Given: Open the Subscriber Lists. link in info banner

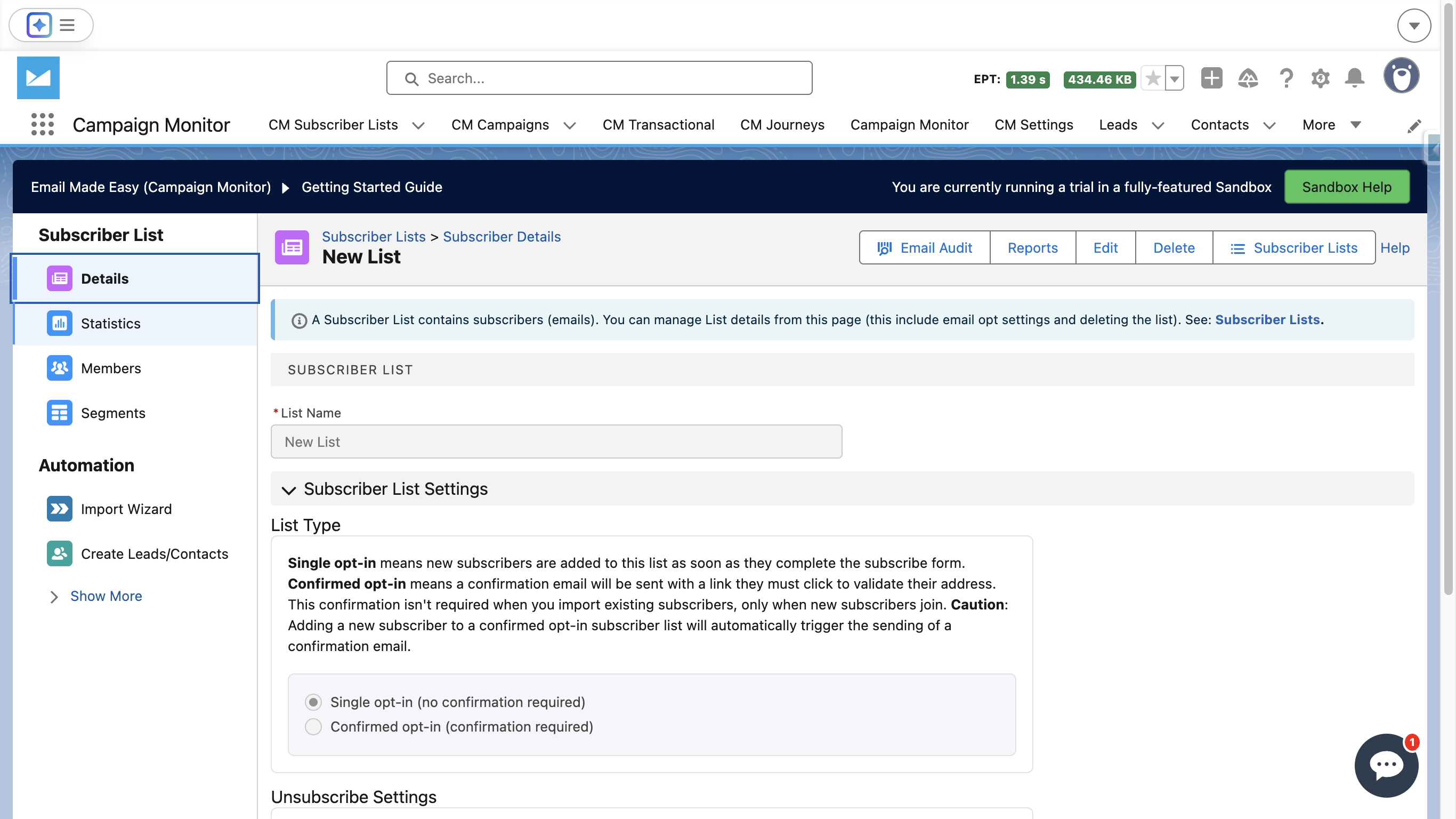Looking at the screenshot, I should click(1269, 319).
